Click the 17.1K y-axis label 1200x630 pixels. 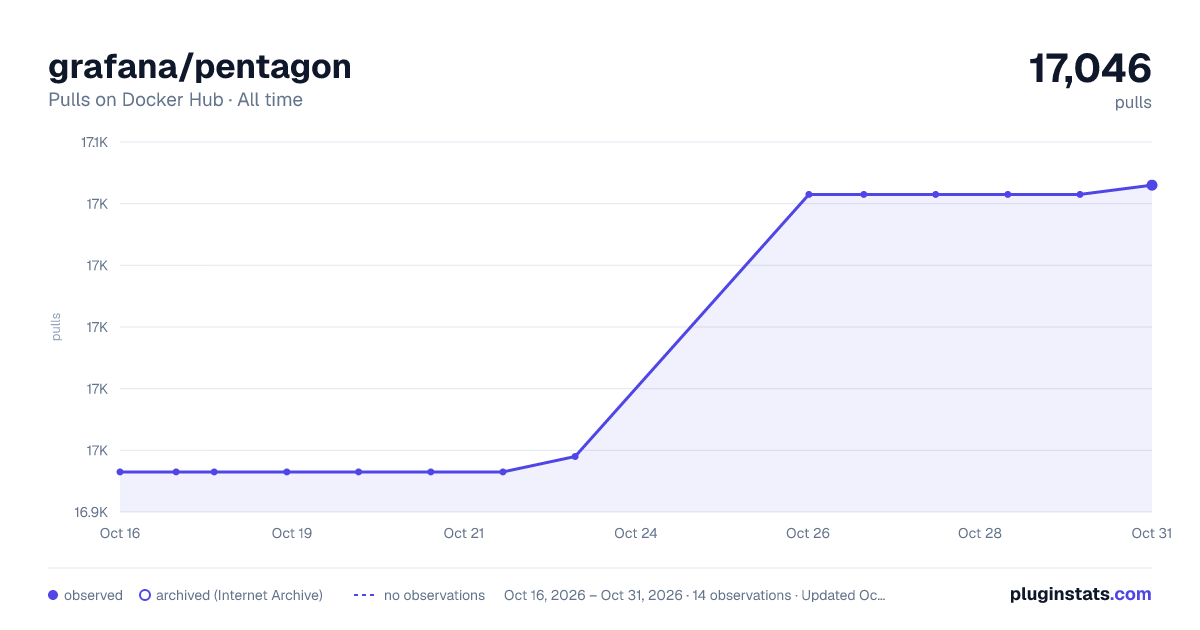[x=94, y=142]
